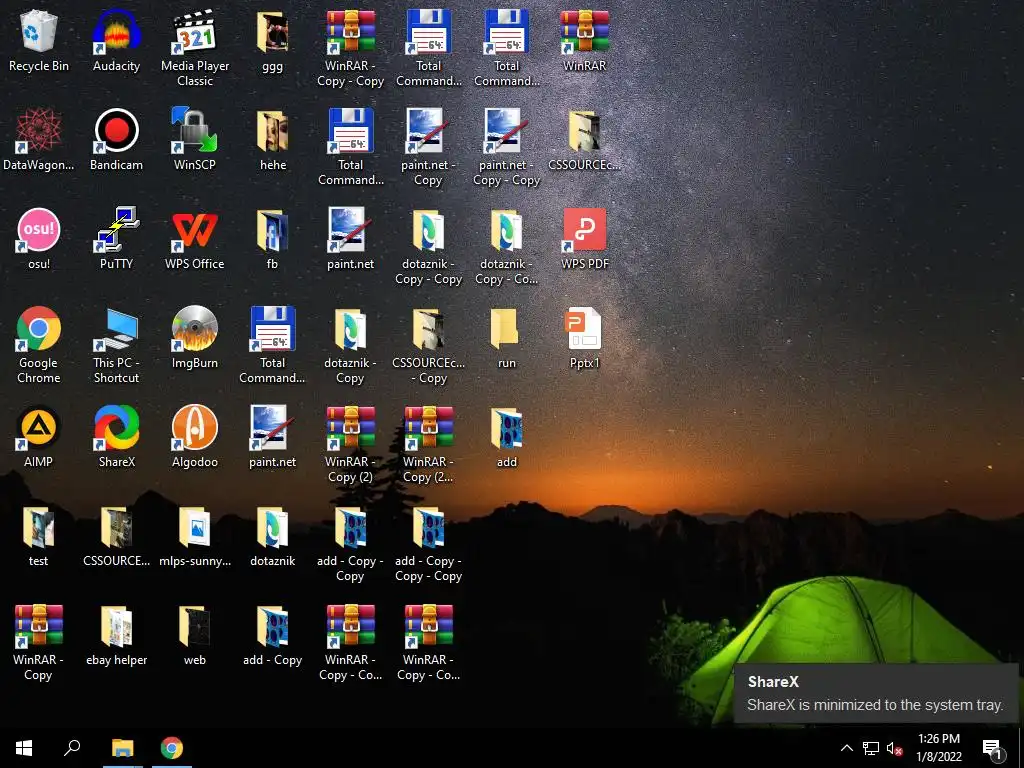Open network status tray icon
The width and height of the screenshot is (1024, 768).
(871, 748)
